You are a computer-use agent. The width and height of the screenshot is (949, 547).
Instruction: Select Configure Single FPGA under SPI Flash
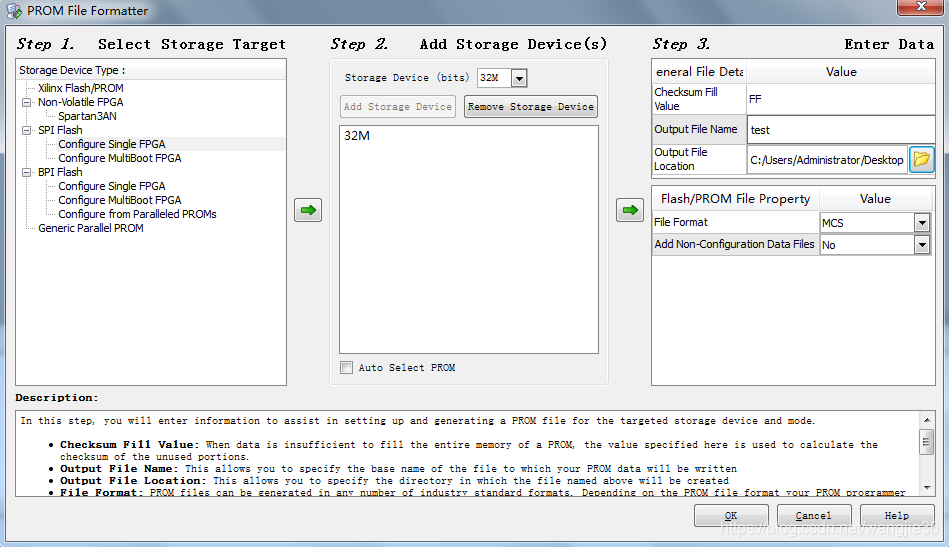click(111, 144)
